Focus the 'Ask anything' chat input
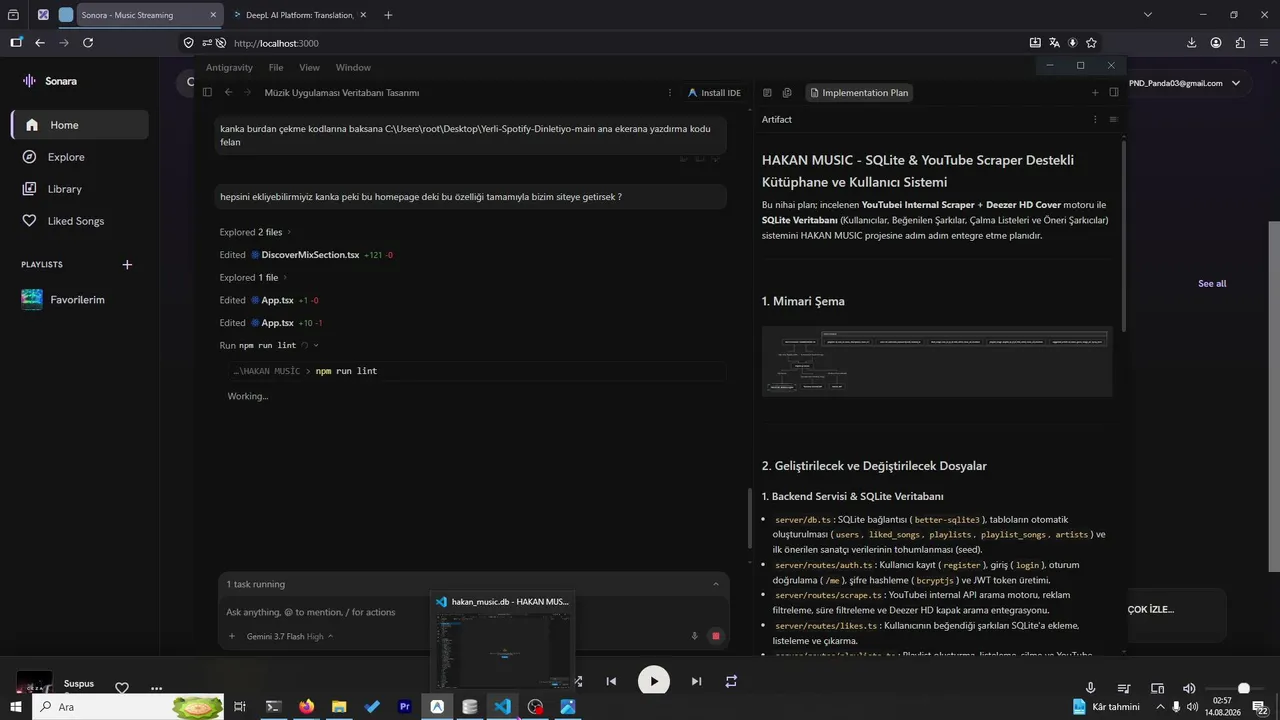Screen dimensions: 1280x720 click(473, 612)
